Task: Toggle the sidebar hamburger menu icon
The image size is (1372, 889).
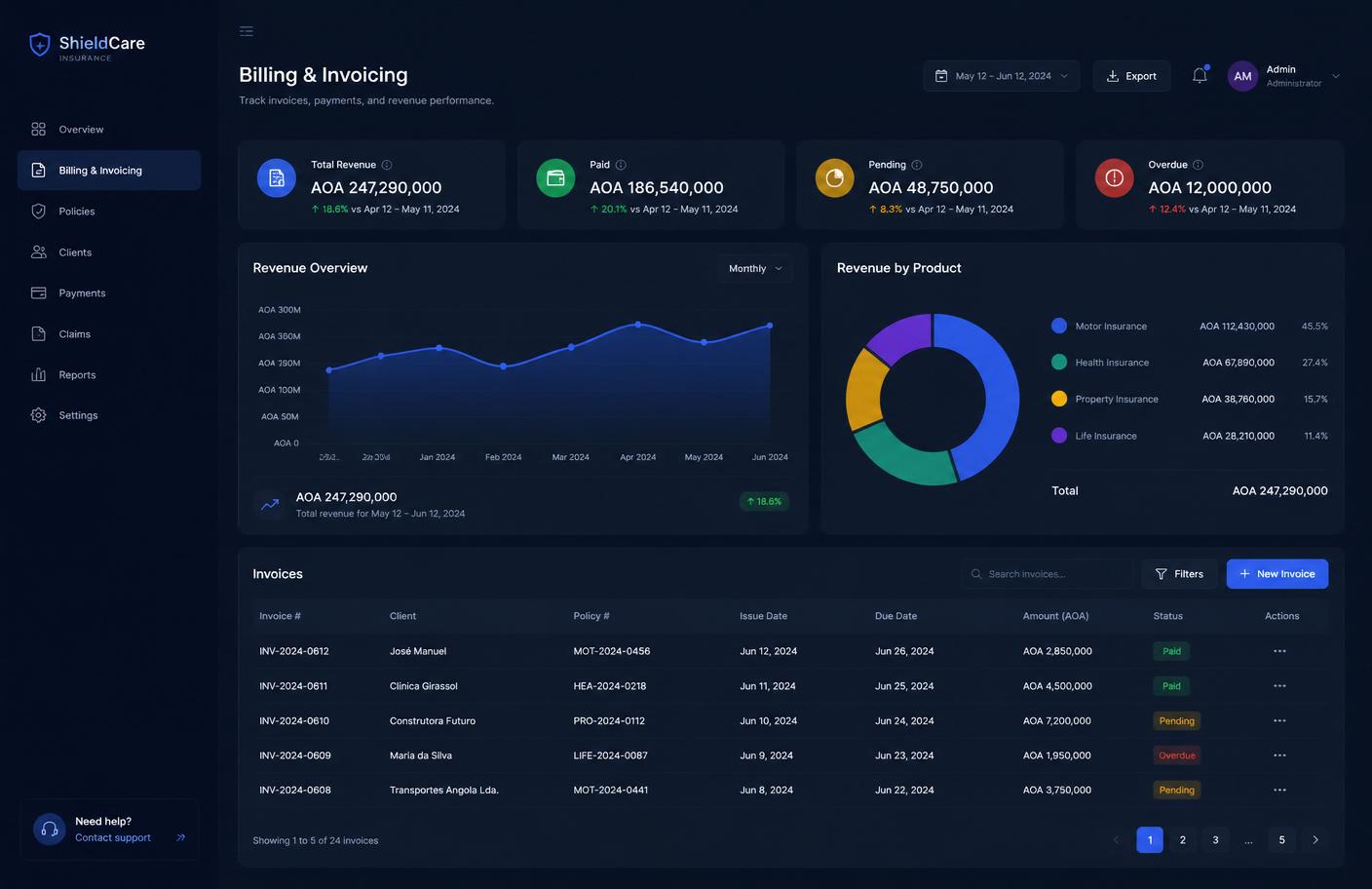Action: point(247,31)
